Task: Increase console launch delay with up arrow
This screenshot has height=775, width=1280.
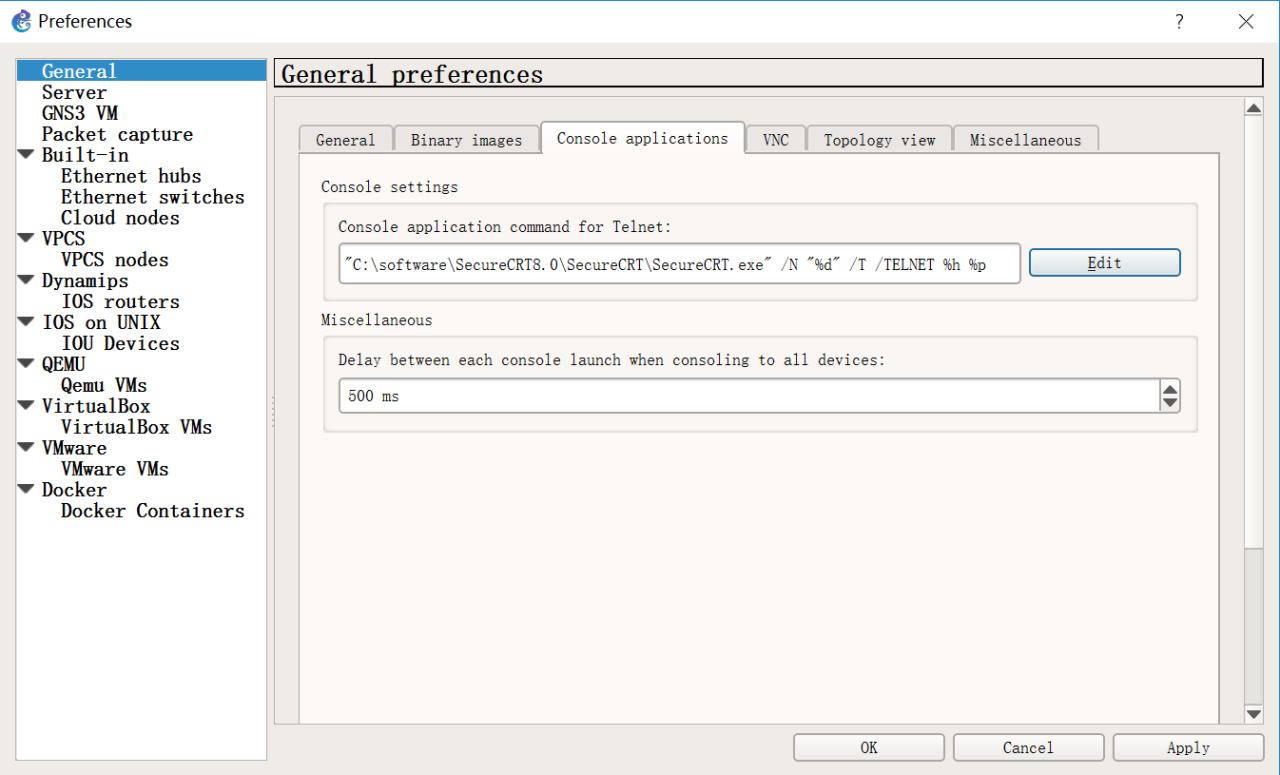Action: click(x=1169, y=388)
